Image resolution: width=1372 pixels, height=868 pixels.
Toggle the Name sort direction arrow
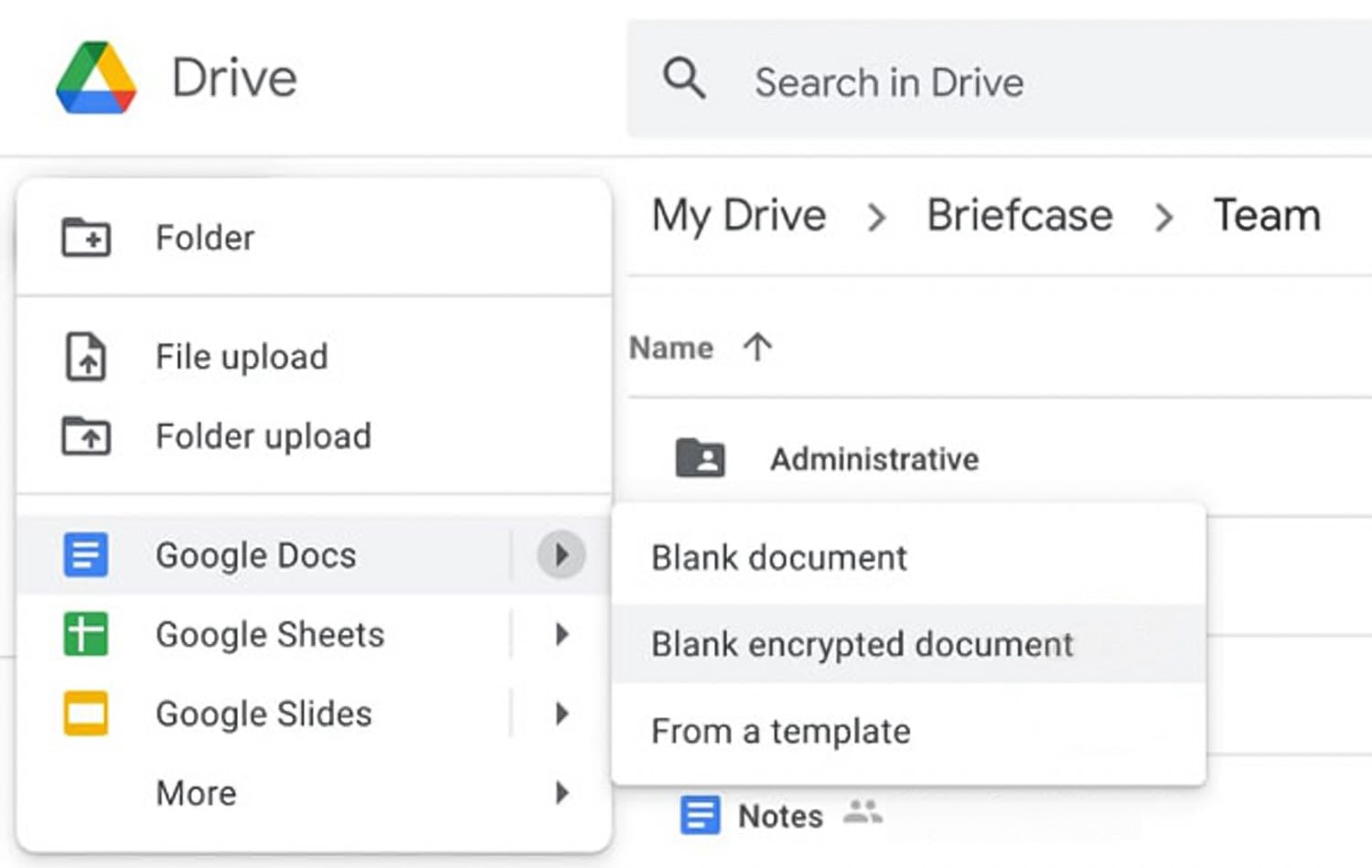757,347
